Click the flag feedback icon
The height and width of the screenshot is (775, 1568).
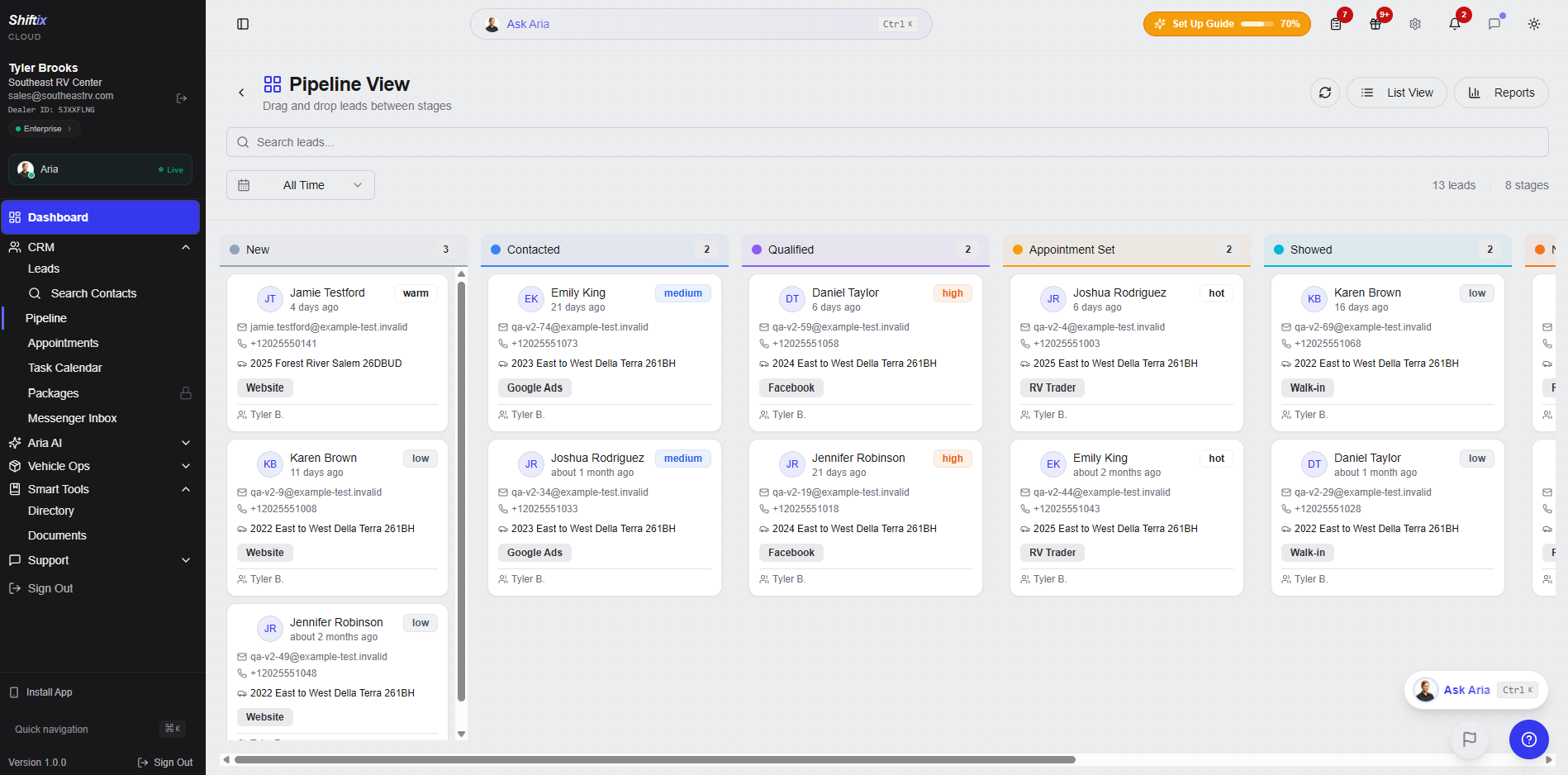(1470, 739)
